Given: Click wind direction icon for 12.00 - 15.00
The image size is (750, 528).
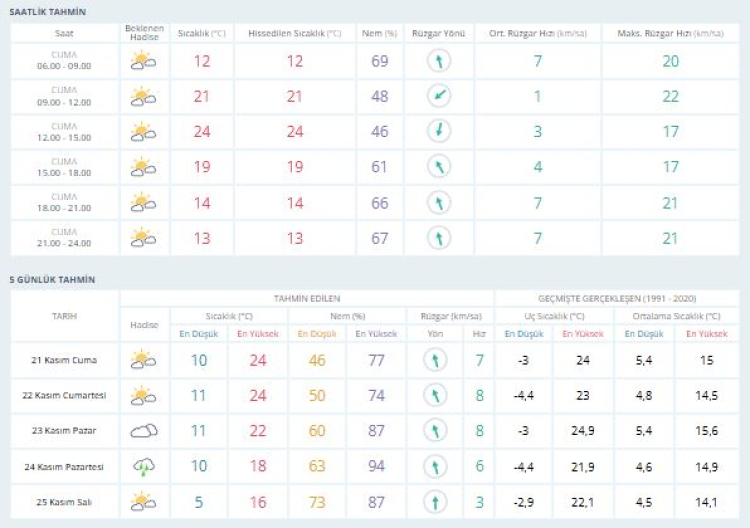Looking at the screenshot, I should point(437,132).
